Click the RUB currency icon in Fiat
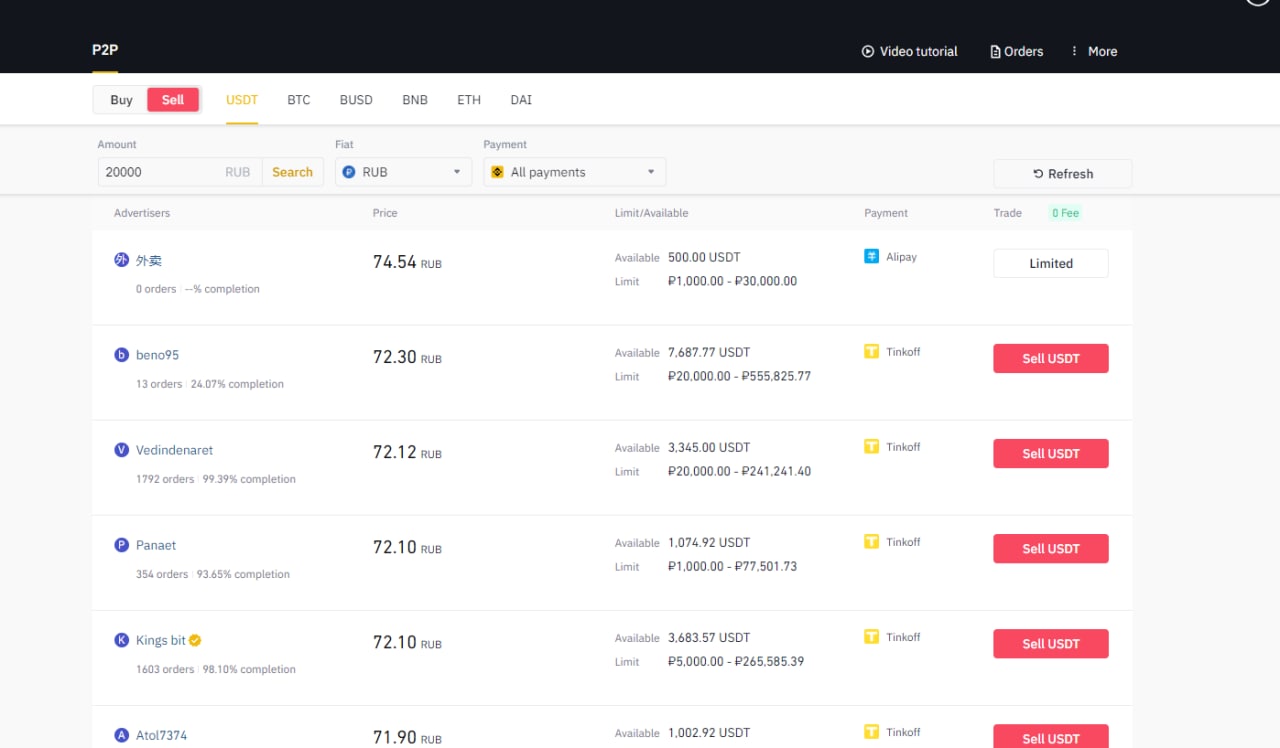Image resolution: width=1280 pixels, height=748 pixels. click(x=349, y=172)
